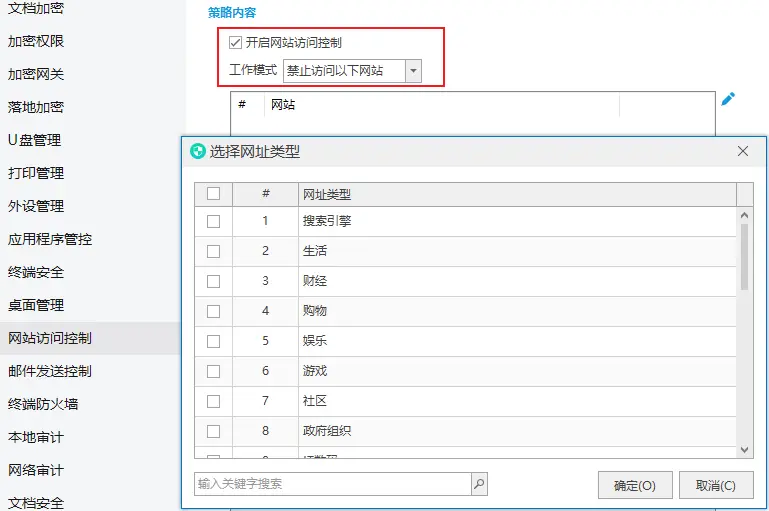Open the U盘管理 sidebar item
This screenshot has width=769, height=511.
(x=34, y=140)
